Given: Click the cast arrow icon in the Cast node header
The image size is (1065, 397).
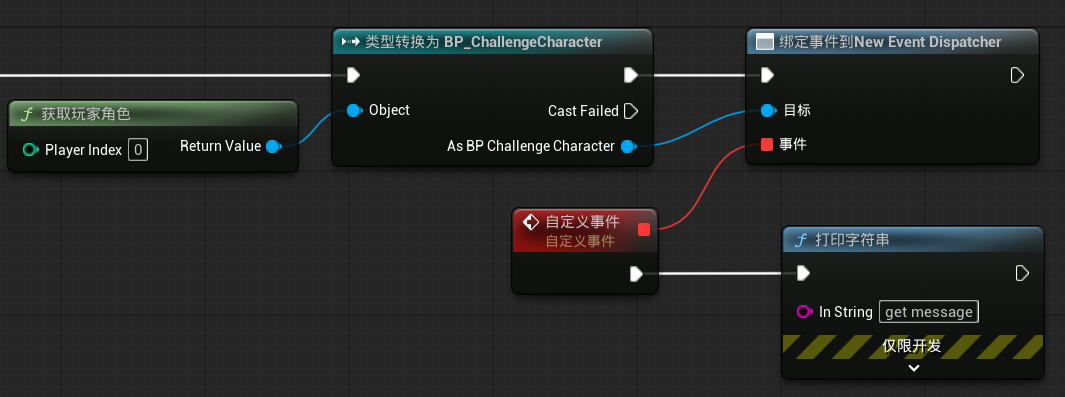Looking at the screenshot, I should click(350, 42).
